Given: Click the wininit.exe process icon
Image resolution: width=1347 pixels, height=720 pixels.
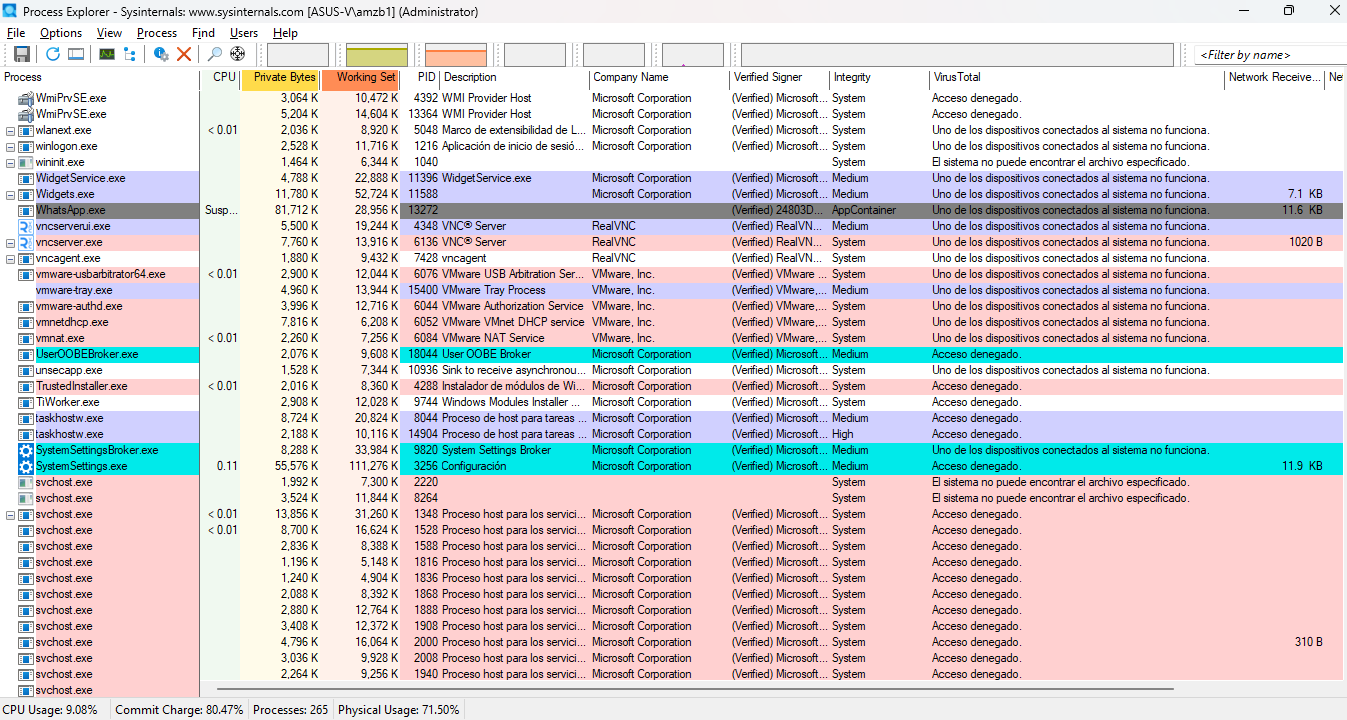Looking at the screenshot, I should 26,162.
